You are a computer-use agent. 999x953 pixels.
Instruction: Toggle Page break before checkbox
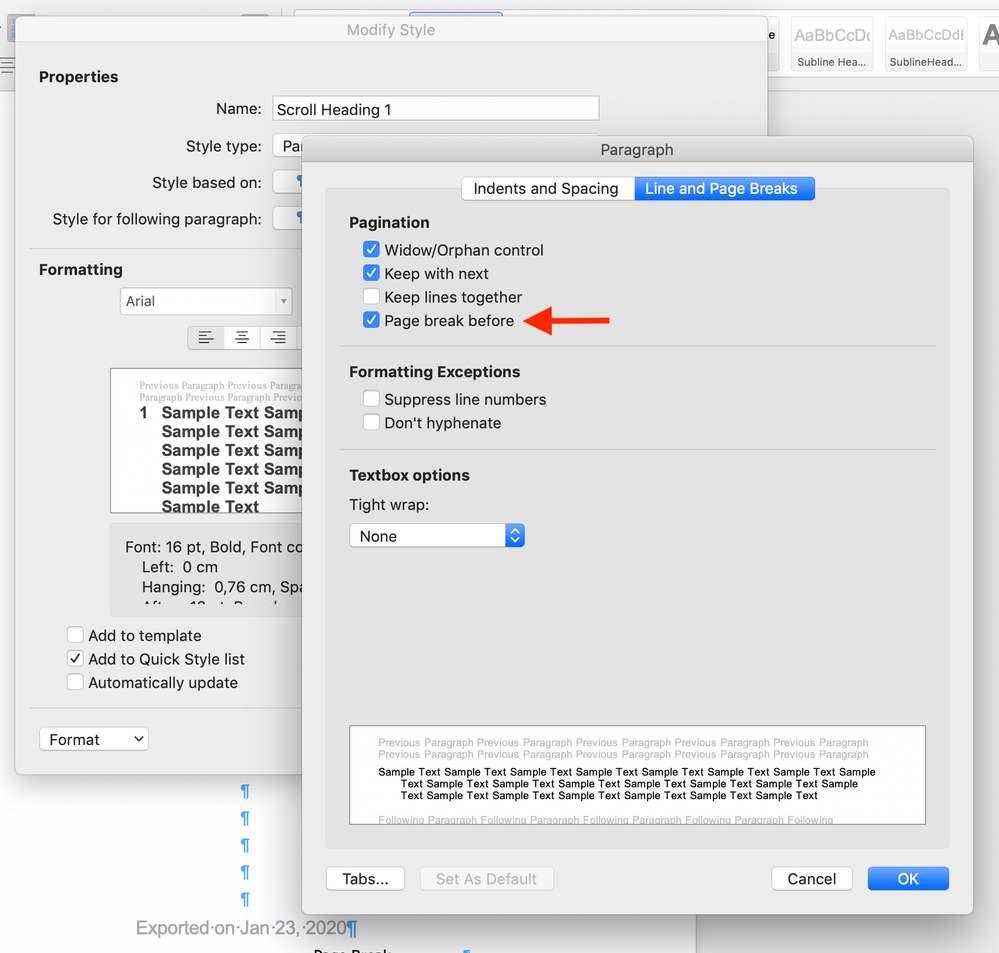371,320
